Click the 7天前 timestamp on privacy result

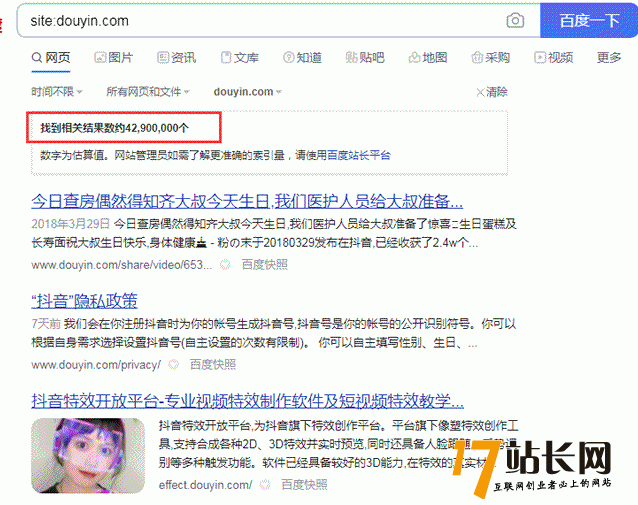pyautogui.click(x=46, y=324)
